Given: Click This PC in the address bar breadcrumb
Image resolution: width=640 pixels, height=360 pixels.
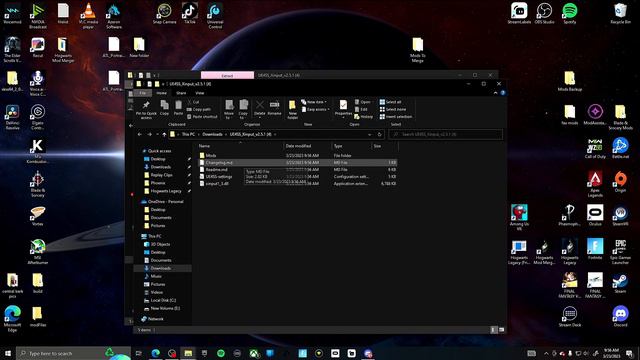Looking at the screenshot, I should click(188, 134).
